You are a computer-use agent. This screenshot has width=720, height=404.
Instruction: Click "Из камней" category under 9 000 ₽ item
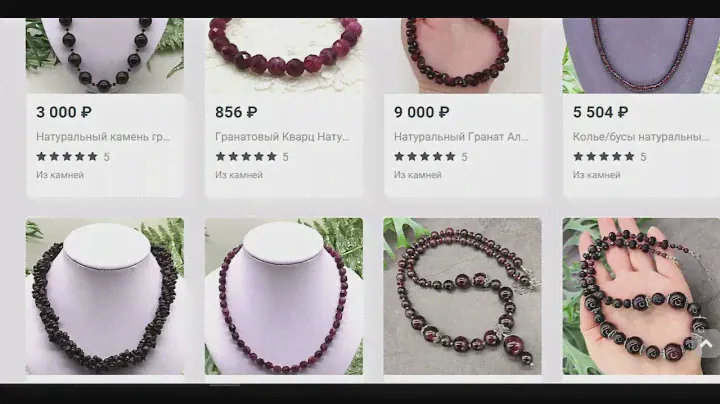417,175
